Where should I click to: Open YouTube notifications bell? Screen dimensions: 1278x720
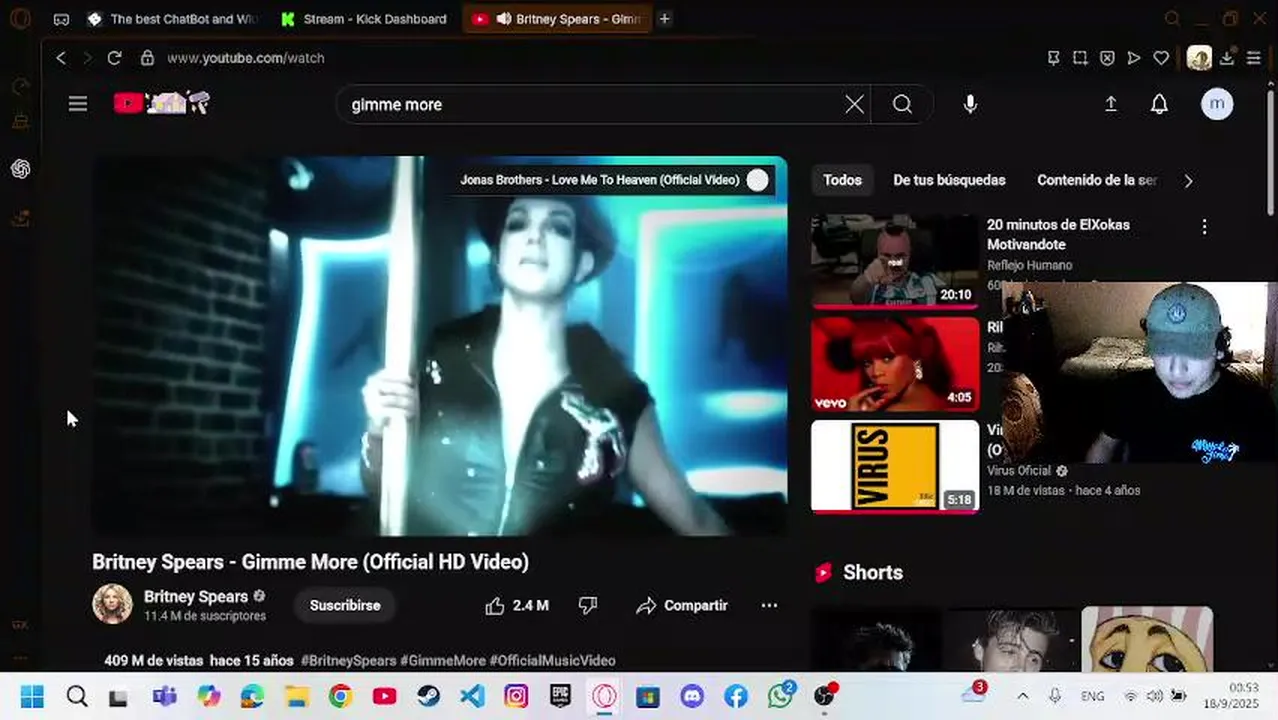coord(1159,104)
